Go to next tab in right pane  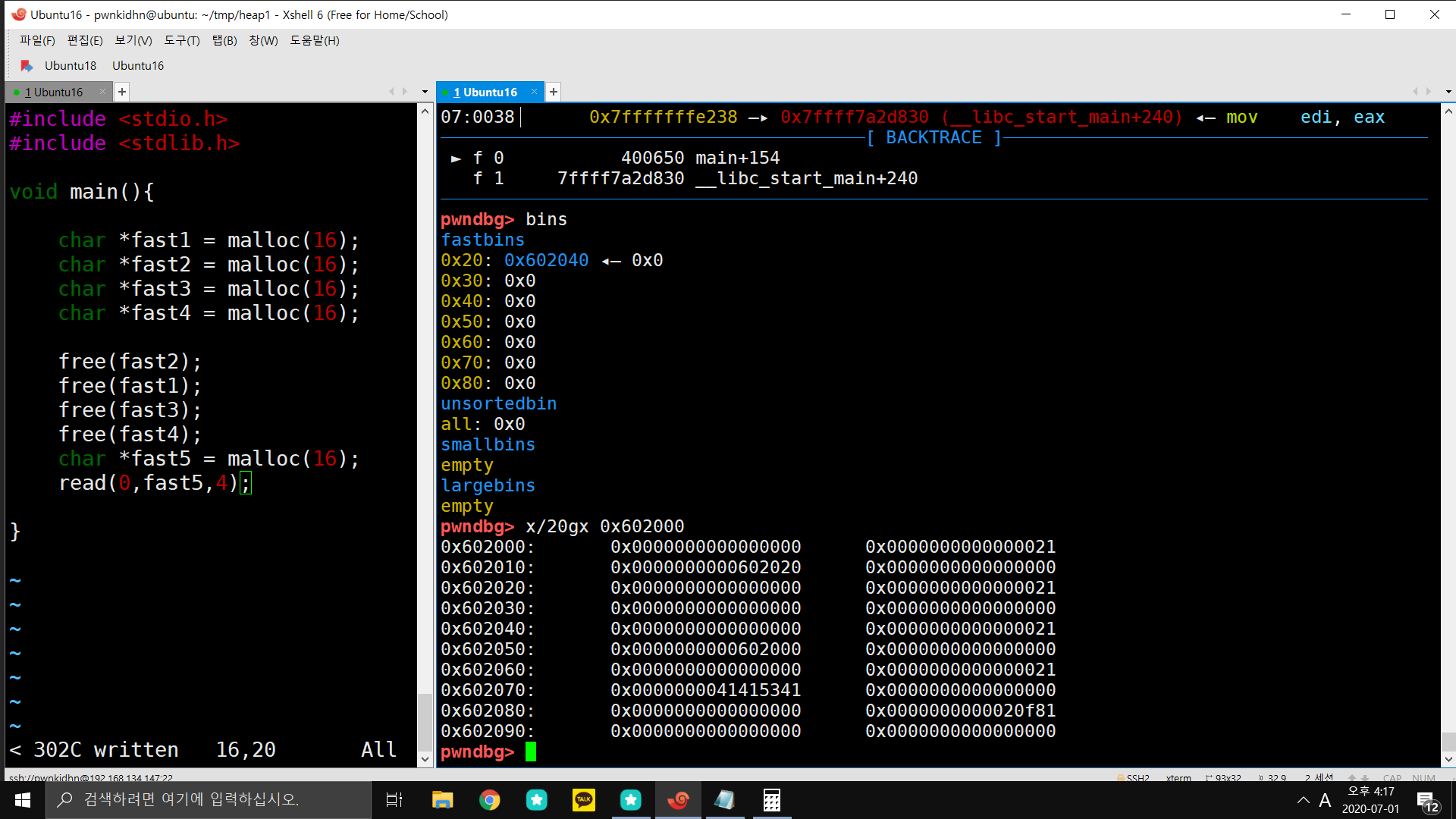point(1429,92)
